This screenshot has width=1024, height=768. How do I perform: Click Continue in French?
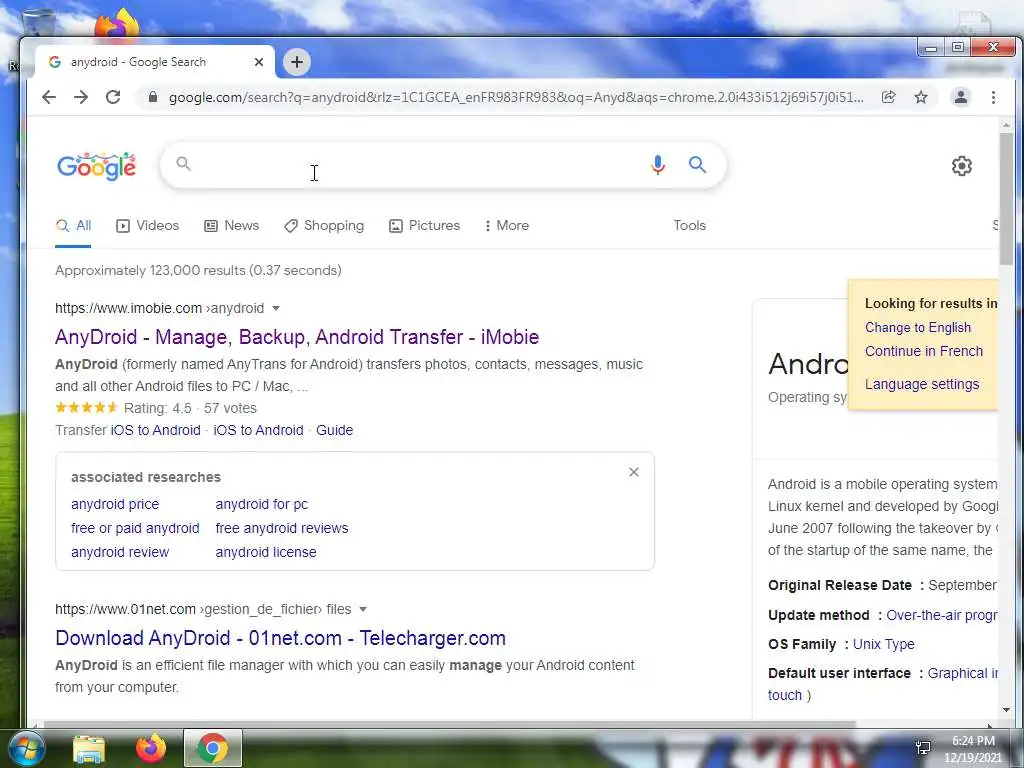tap(923, 351)
